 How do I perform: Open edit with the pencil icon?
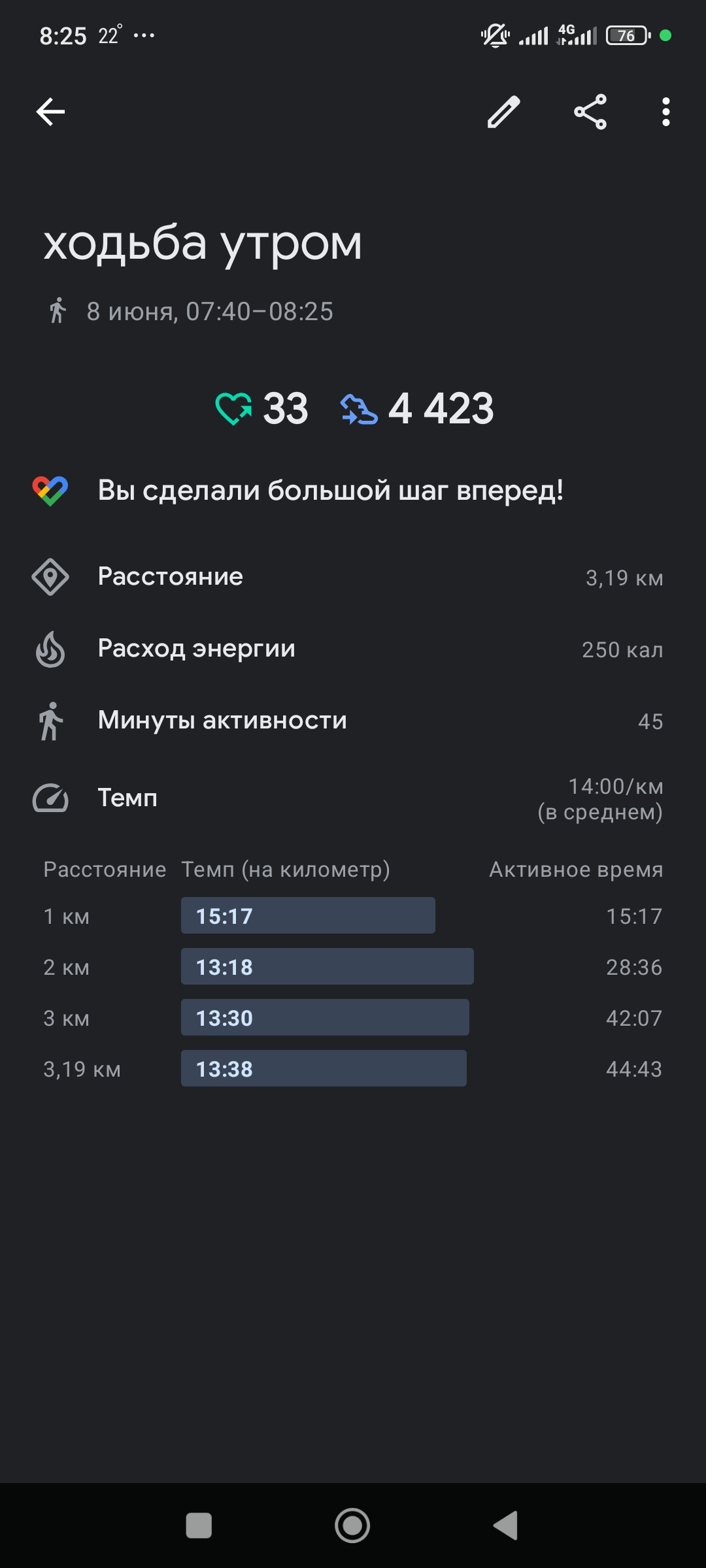click(504, 112)
